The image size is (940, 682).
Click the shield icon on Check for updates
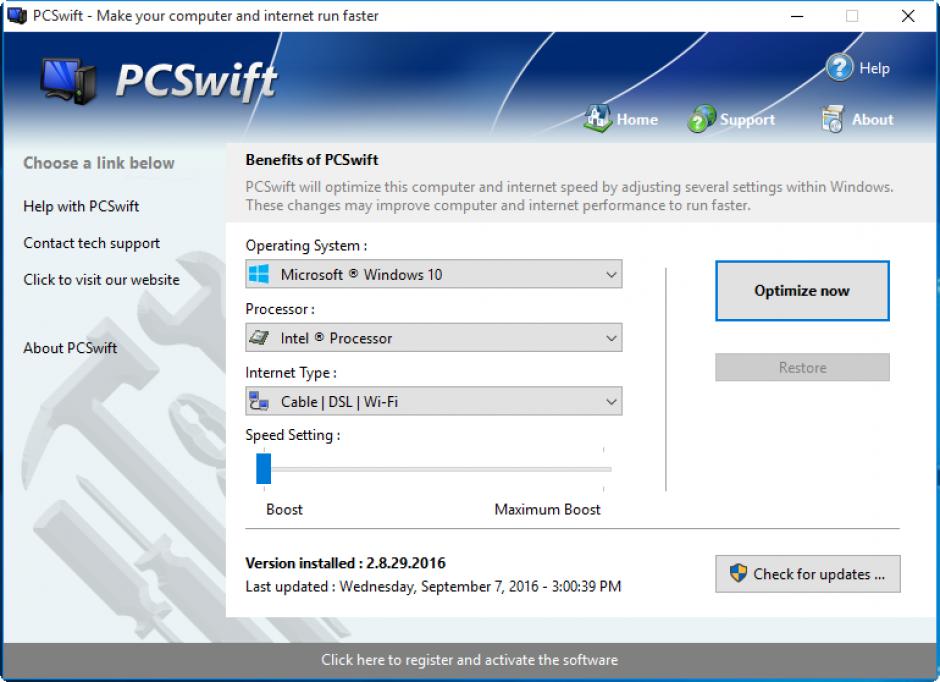[x=738, y=573]
